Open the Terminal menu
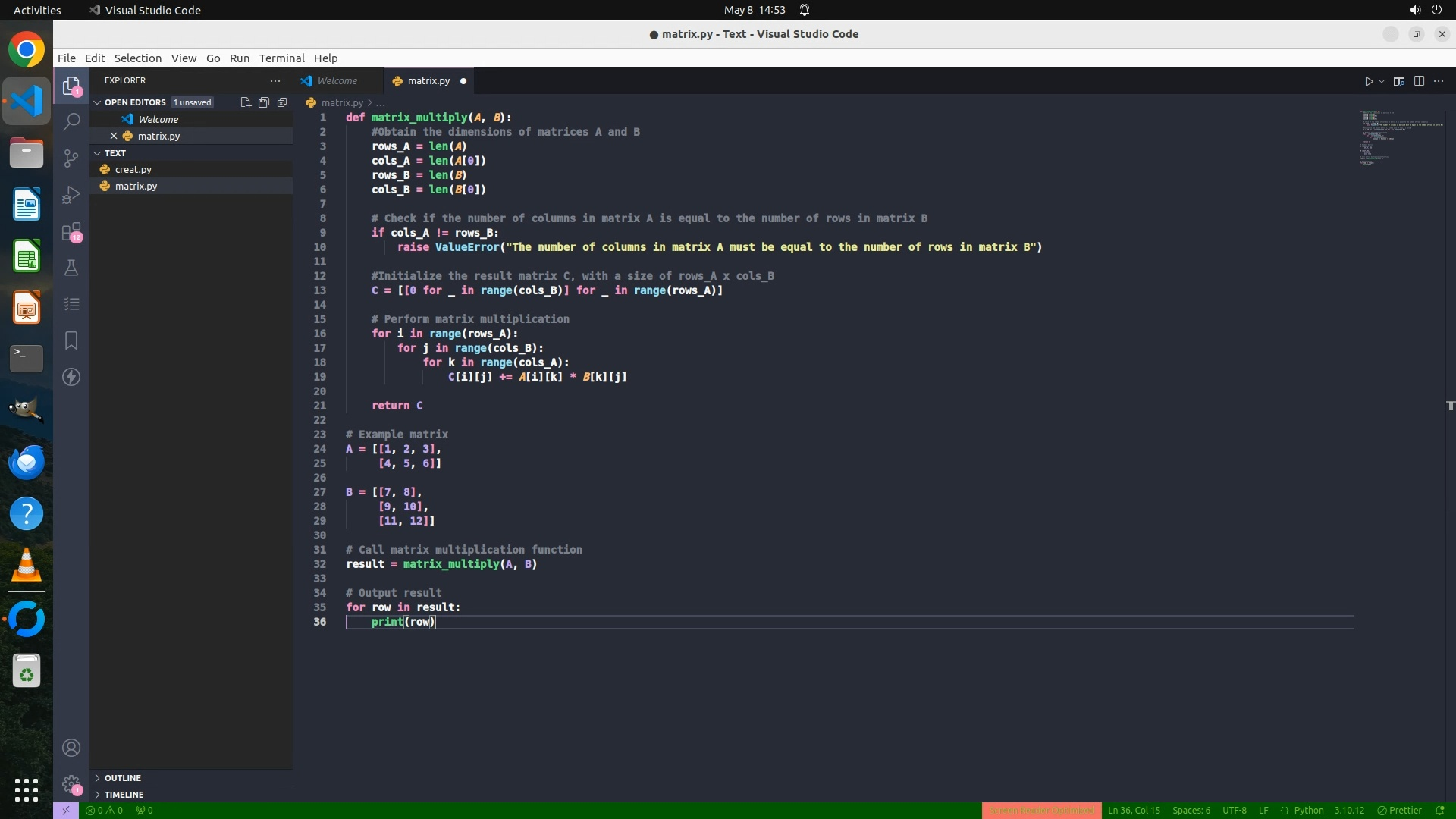Image resolution: width=1456 pixels, height=819 pixels. (281, 58)
